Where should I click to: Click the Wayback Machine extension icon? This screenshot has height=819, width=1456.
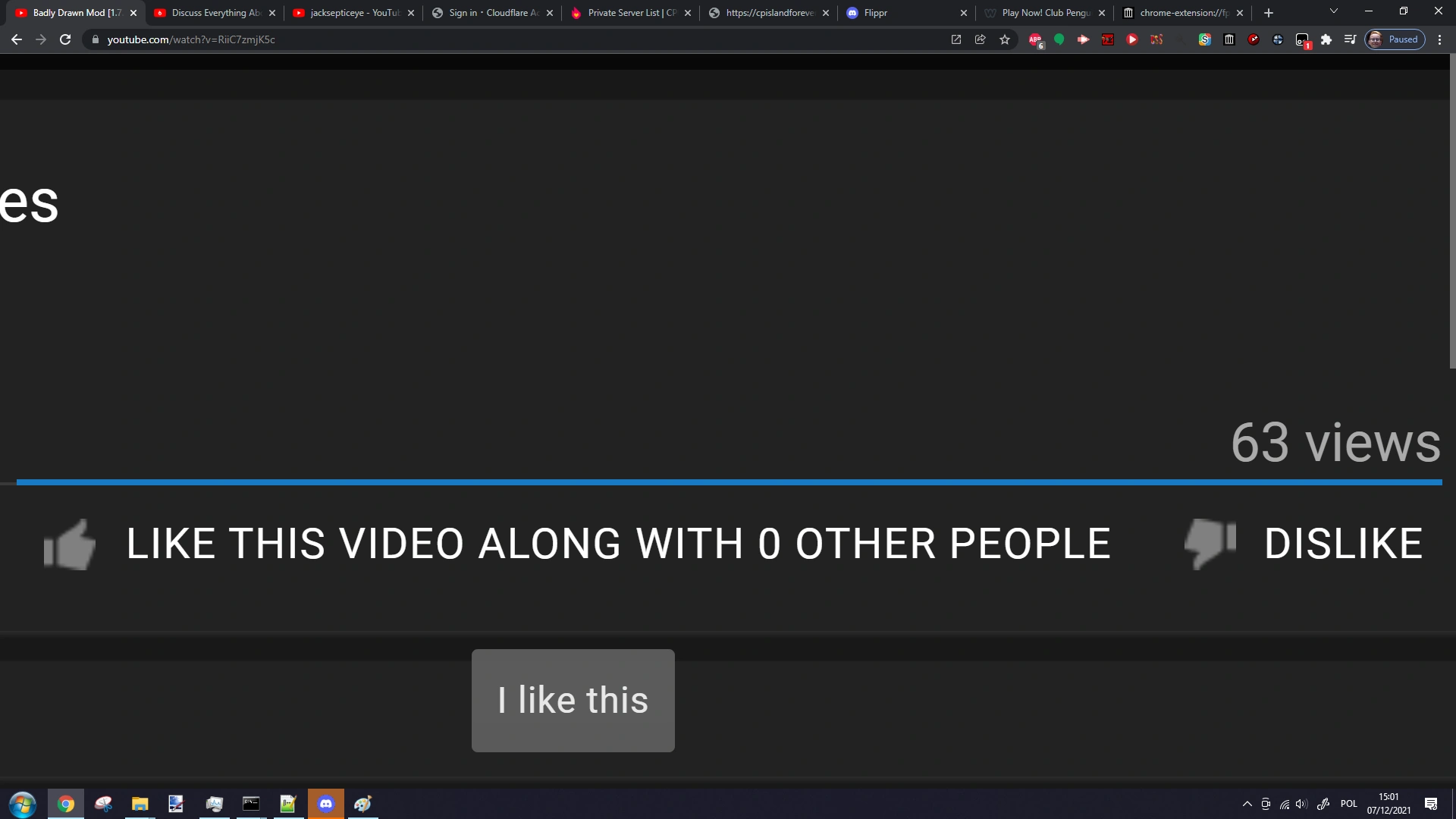pos(1229,39)
